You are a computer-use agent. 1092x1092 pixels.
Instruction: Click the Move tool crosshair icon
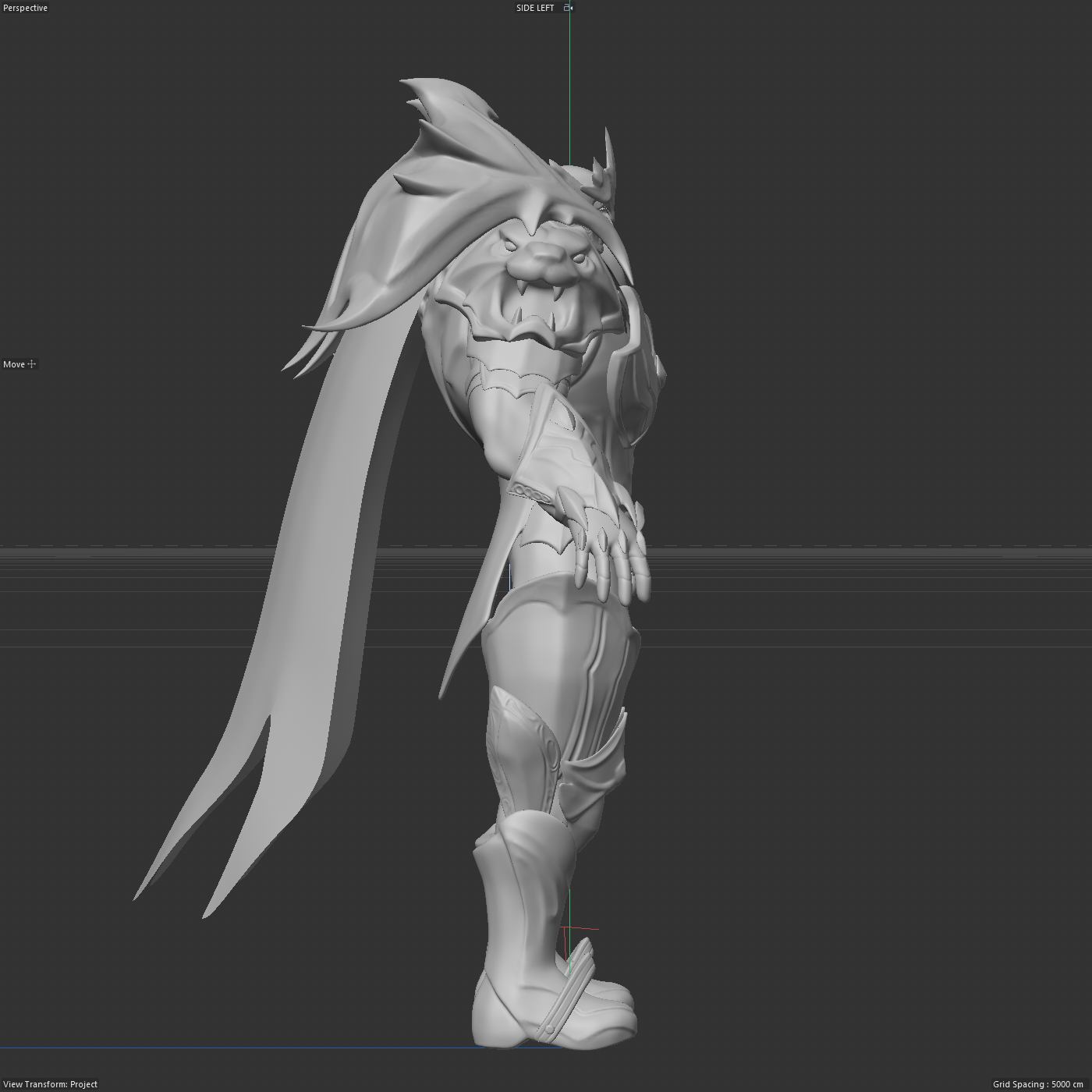(32, 363)
